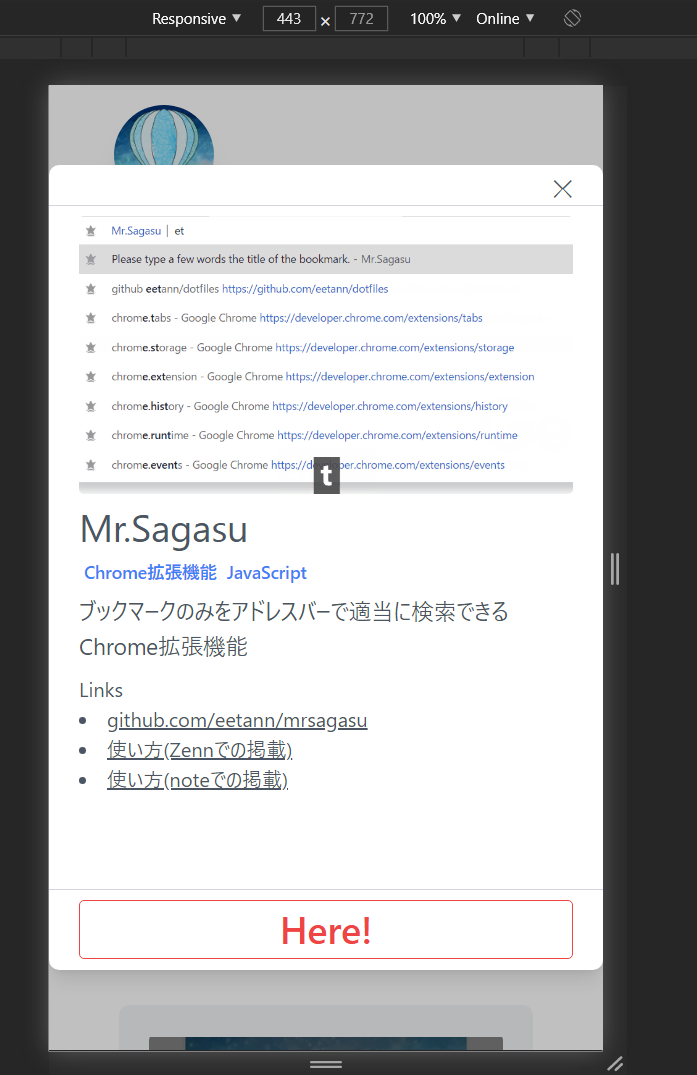This screenshot has width=697, height=1075.
Task: Close the Mr.Sagasu modal with X
Action: 562,189
